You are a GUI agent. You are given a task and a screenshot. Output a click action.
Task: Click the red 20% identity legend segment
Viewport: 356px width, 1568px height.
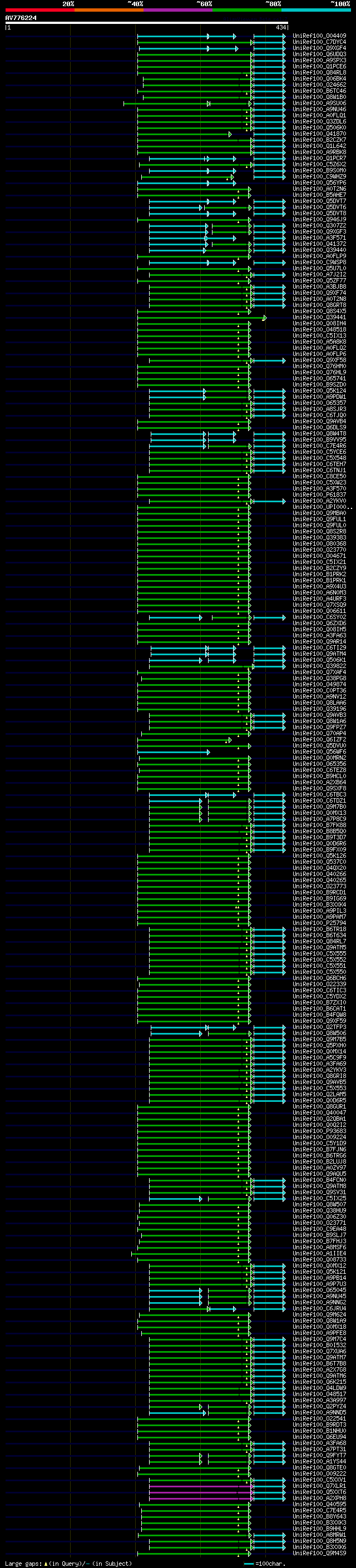point(39,10)
